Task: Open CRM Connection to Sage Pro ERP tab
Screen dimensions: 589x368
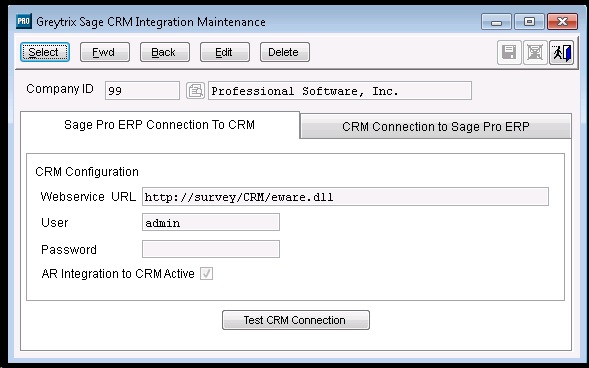Action: (x=436, y=127)
